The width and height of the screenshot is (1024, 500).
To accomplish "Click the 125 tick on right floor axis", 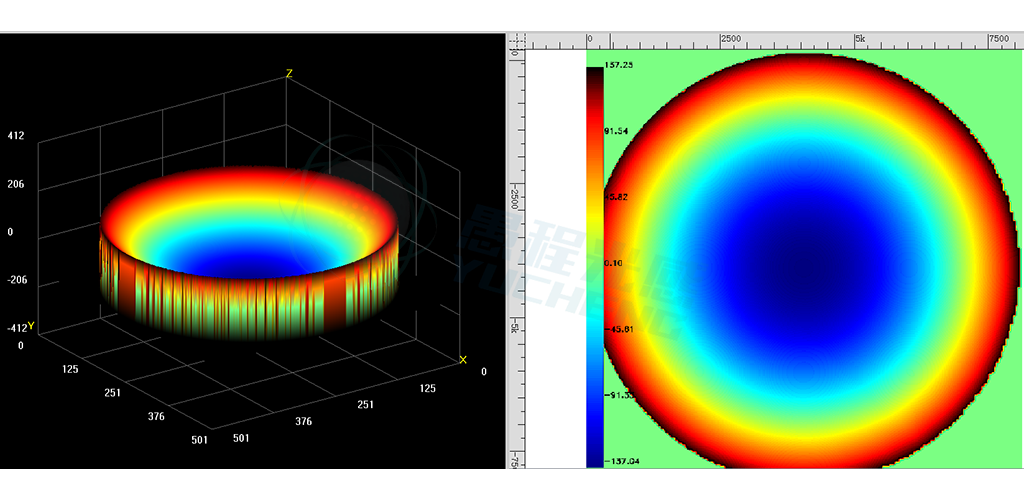I will tap(427, 388).
